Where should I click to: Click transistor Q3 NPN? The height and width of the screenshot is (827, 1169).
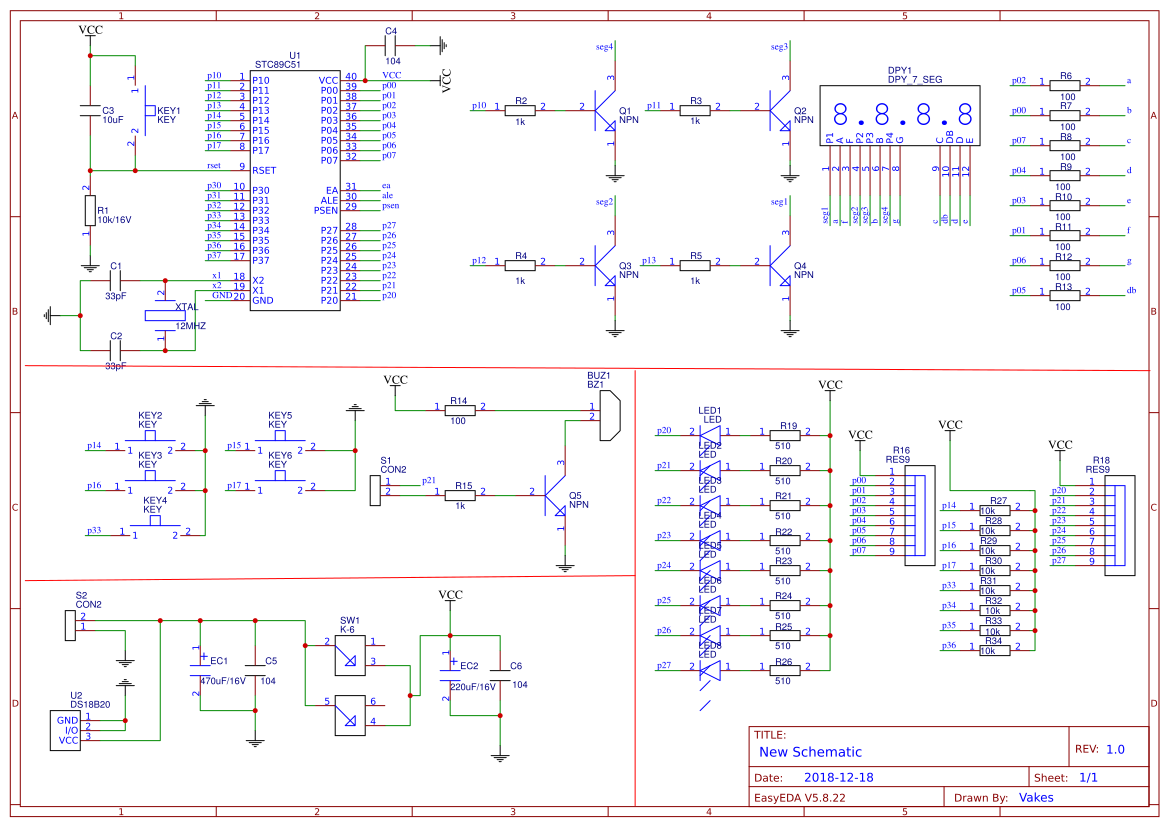click(x=605, y=265)
